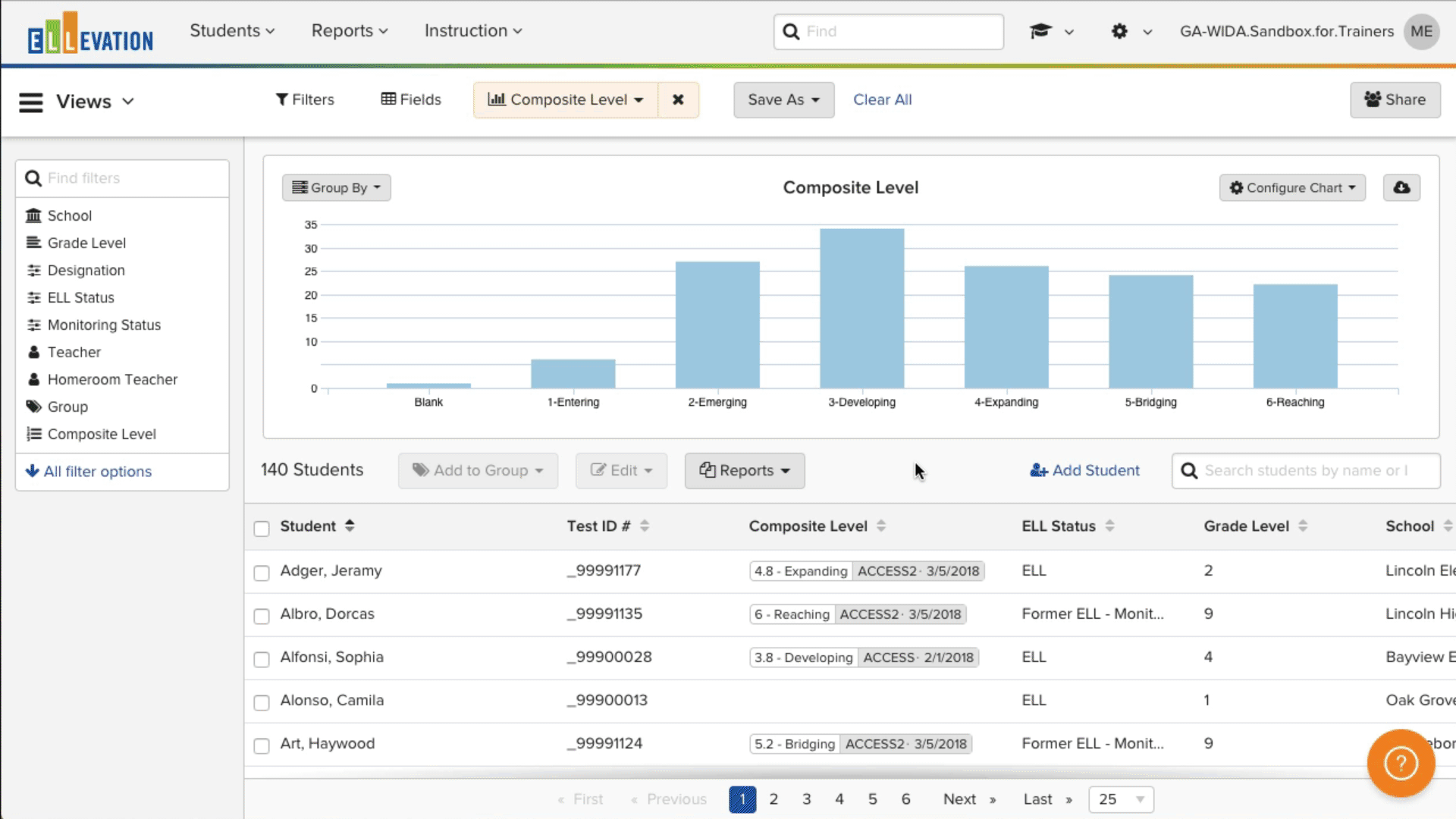The width and height of the screenshot is (1456, 819).
Task: Open the Add to Group dropdown
Action: click(478, 470)
